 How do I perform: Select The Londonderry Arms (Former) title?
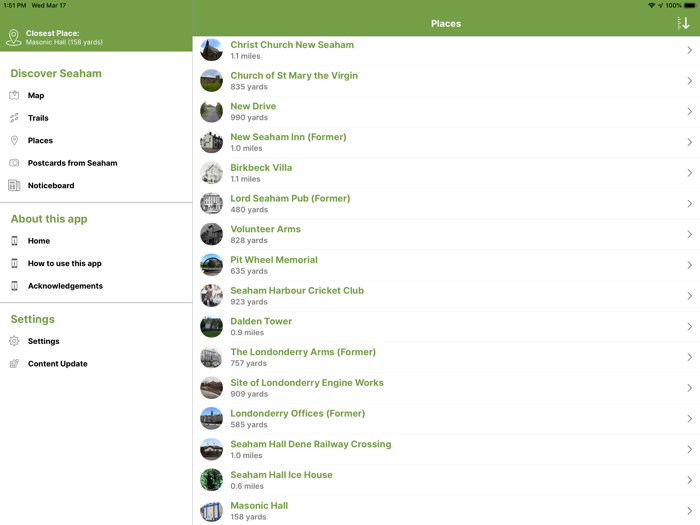point(303,352)
